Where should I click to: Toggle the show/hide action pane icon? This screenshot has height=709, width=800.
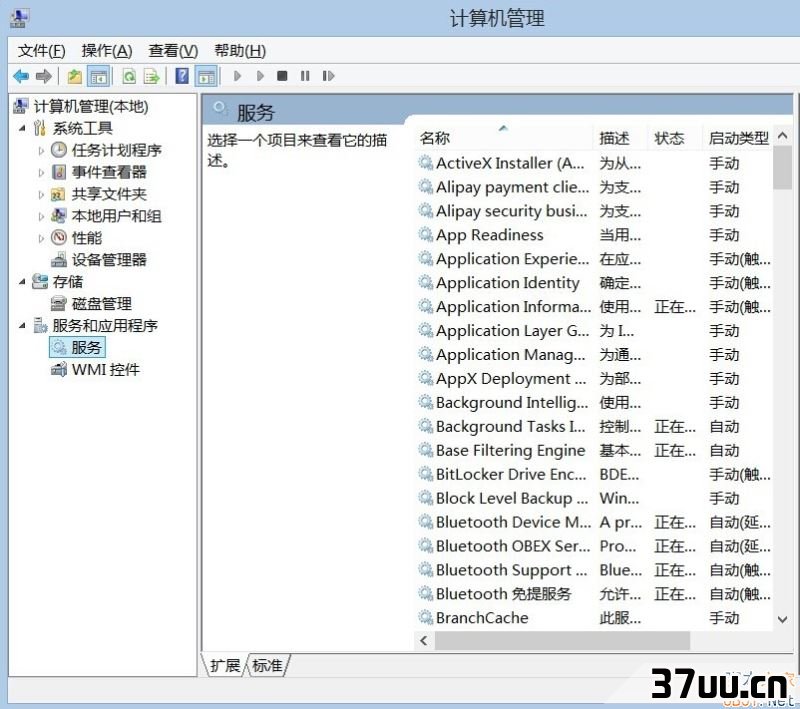[207, 77]
